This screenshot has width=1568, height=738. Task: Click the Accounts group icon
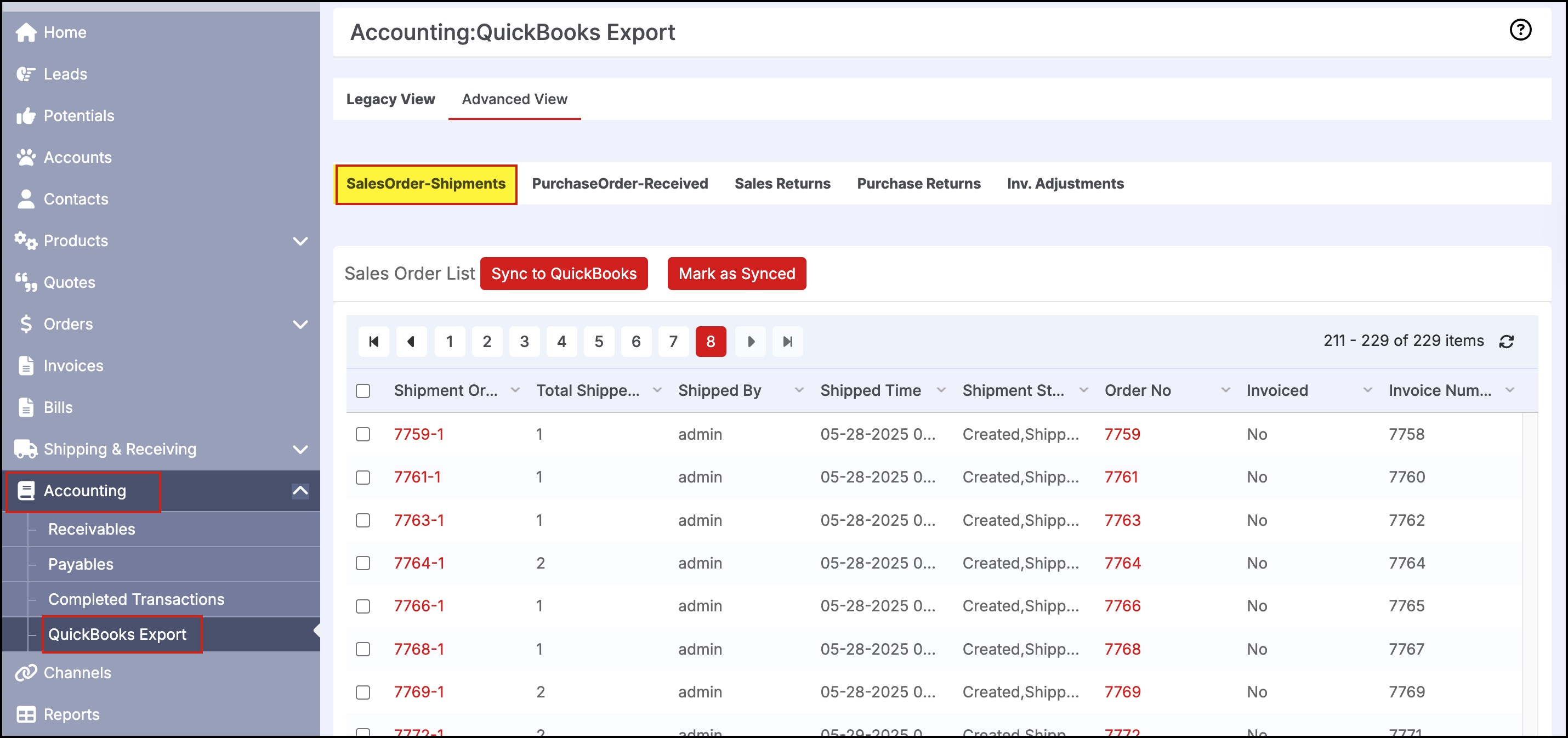(x=26, y=157)
